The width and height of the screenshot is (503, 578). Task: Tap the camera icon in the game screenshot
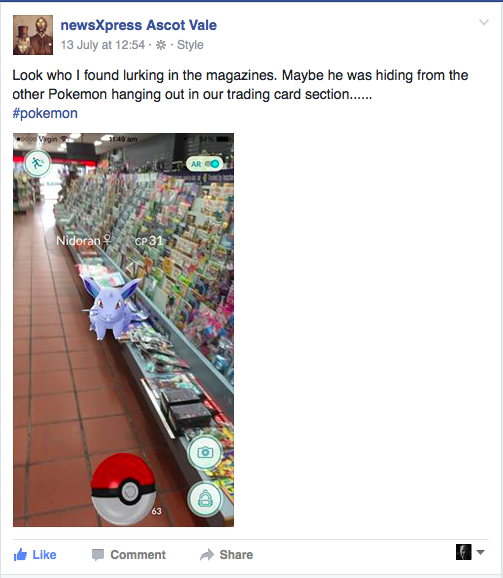[205, 452]
